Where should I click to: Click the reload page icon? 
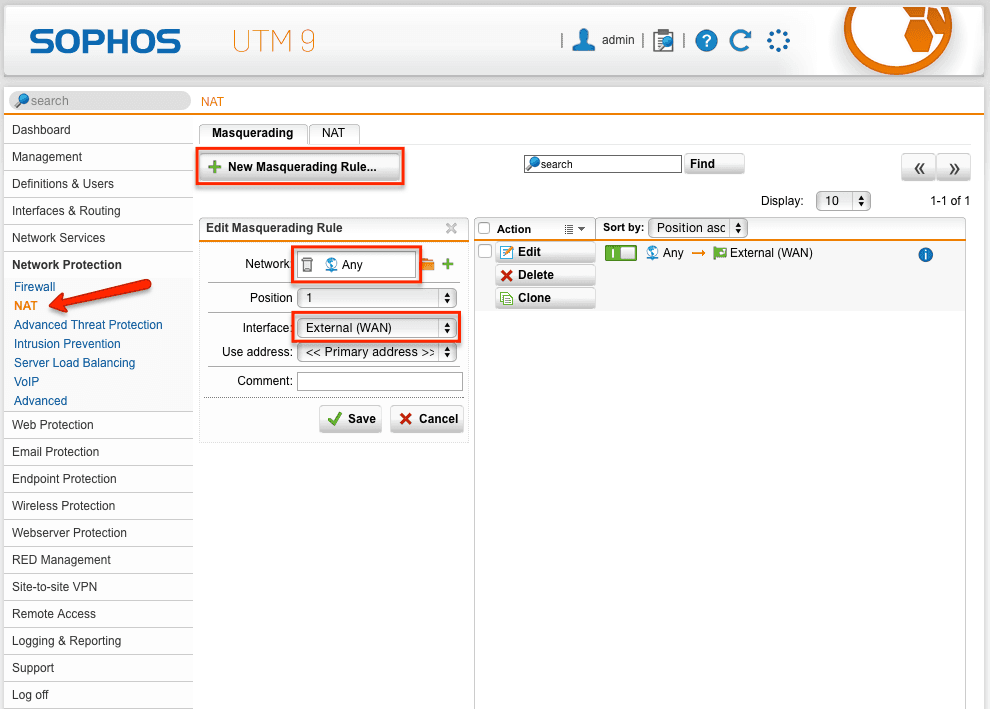tap(741, 40)
